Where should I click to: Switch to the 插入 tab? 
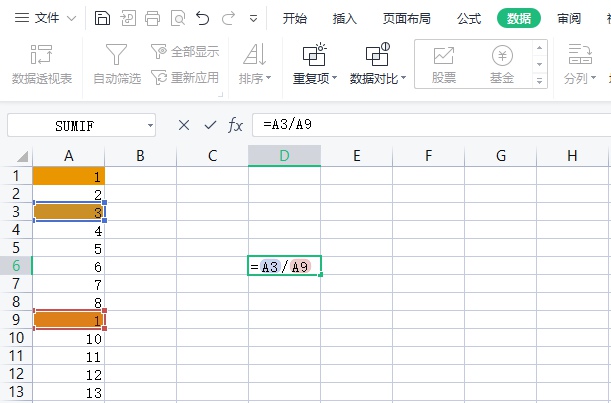(344, 18)
